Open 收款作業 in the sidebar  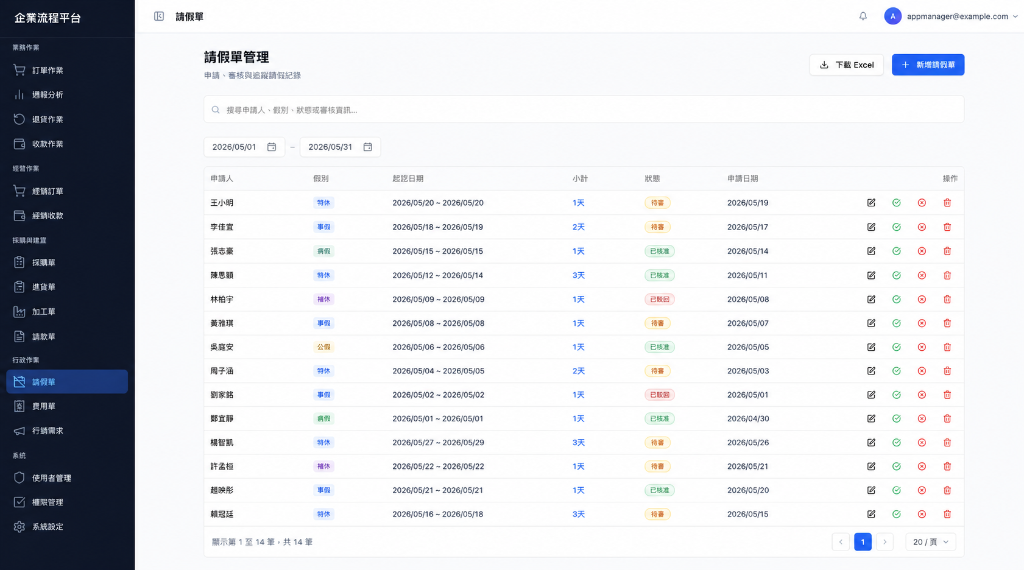[67, 144]
